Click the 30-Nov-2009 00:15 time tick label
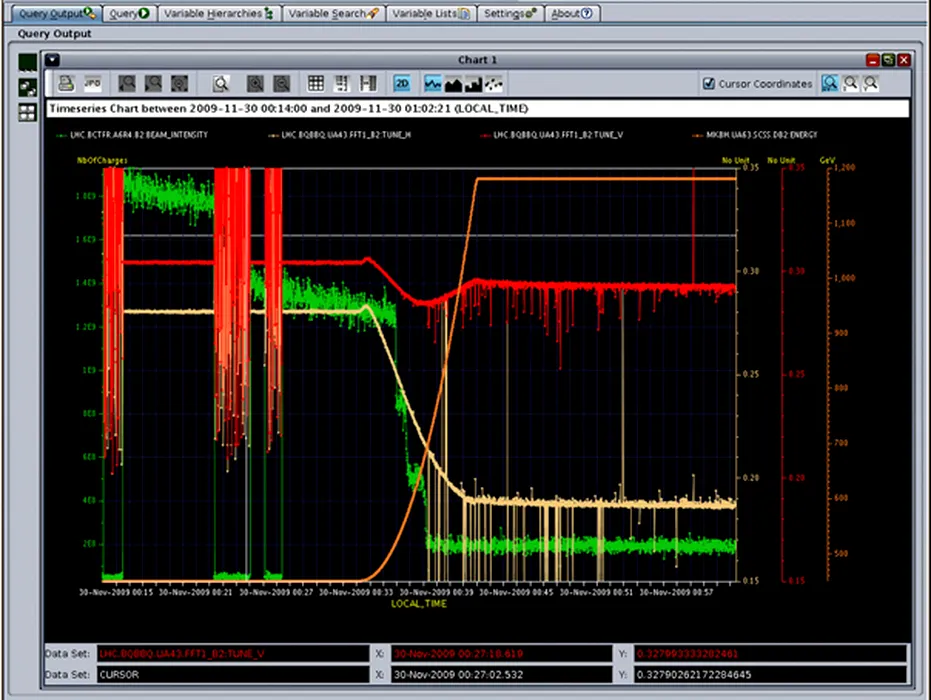Screen dimensions: 931x700 coord(116,592)
